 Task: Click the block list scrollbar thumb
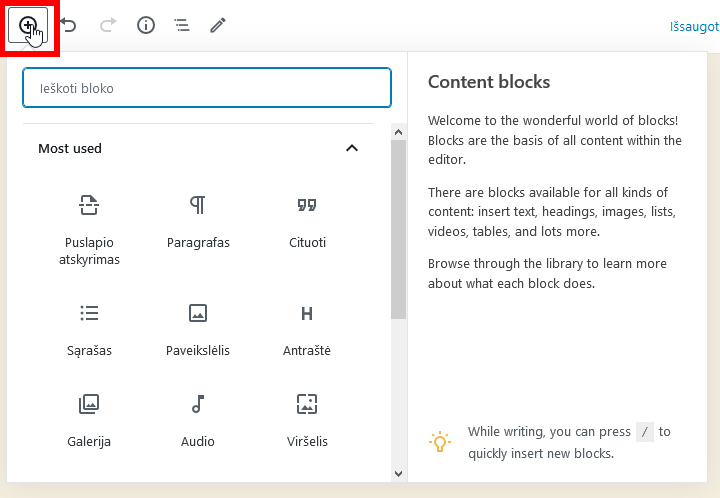click(399, 229)
